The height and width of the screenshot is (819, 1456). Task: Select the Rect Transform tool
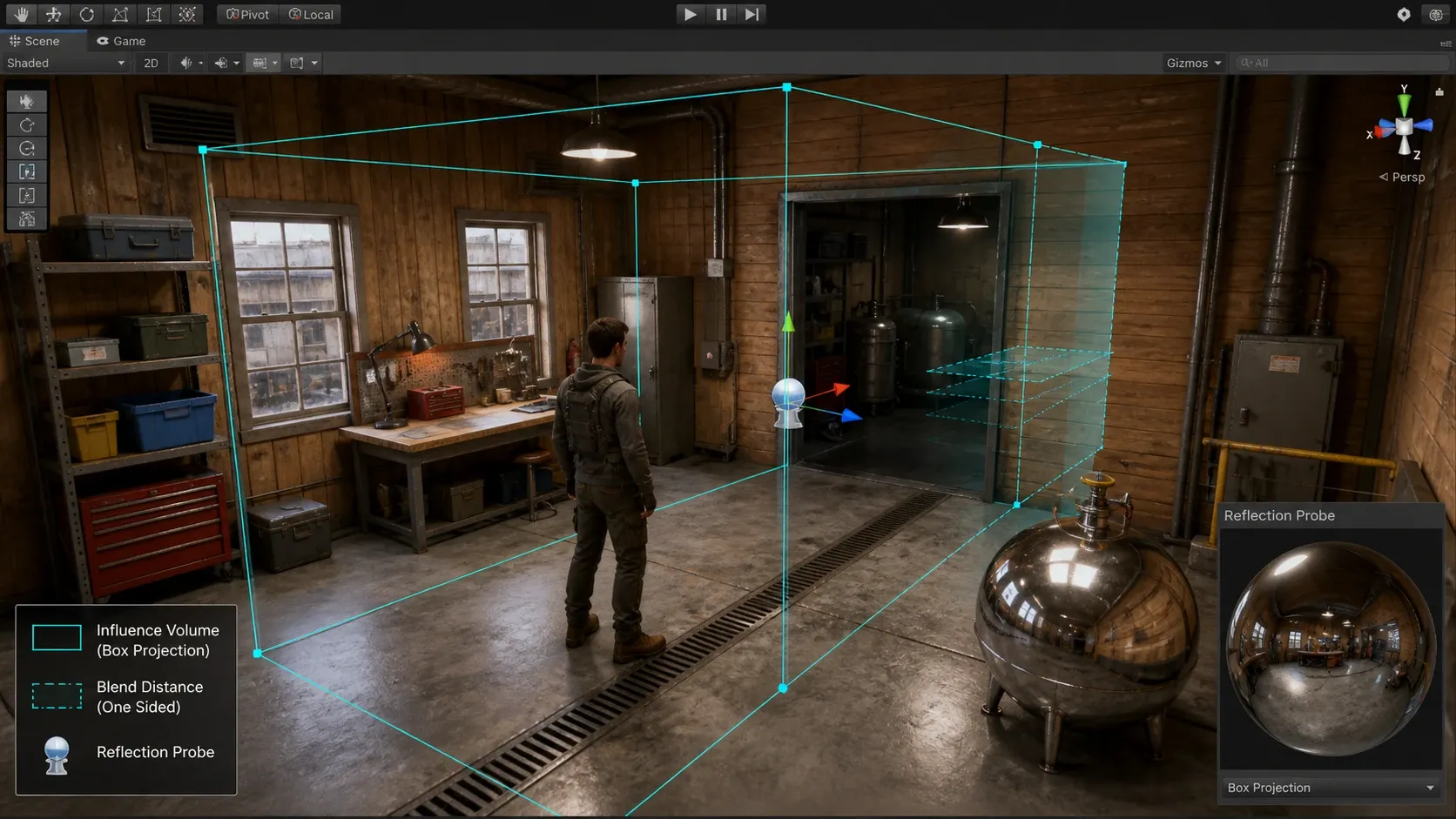point(153,14)
